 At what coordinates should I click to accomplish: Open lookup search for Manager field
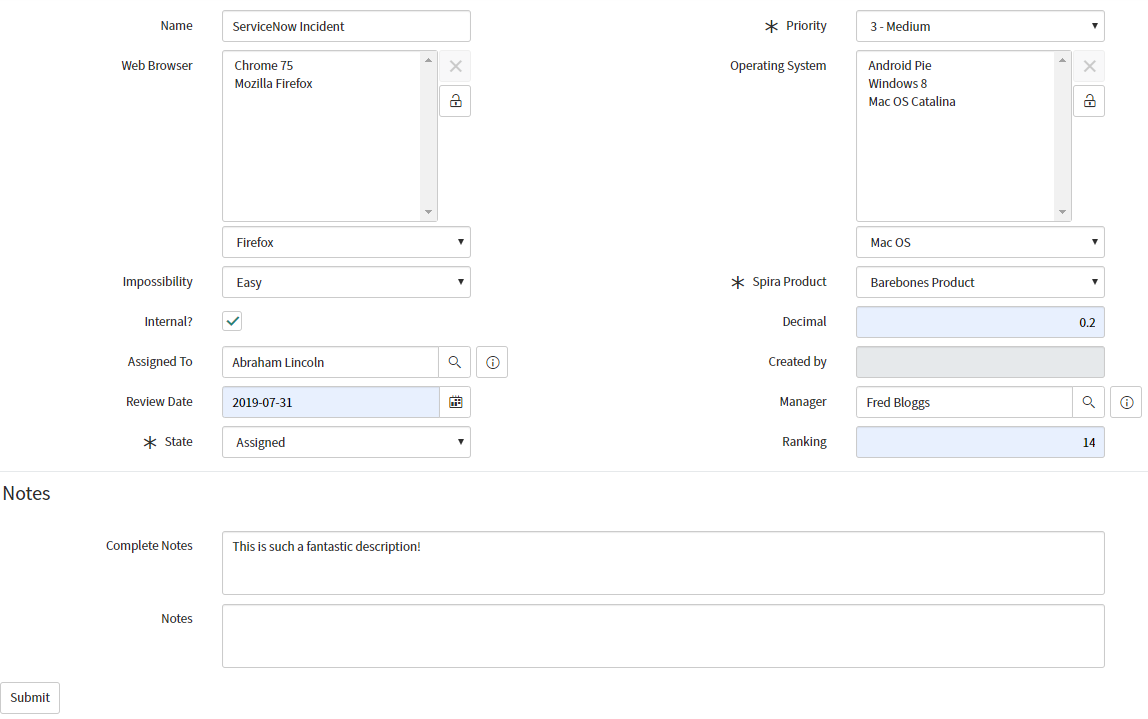1088,402
